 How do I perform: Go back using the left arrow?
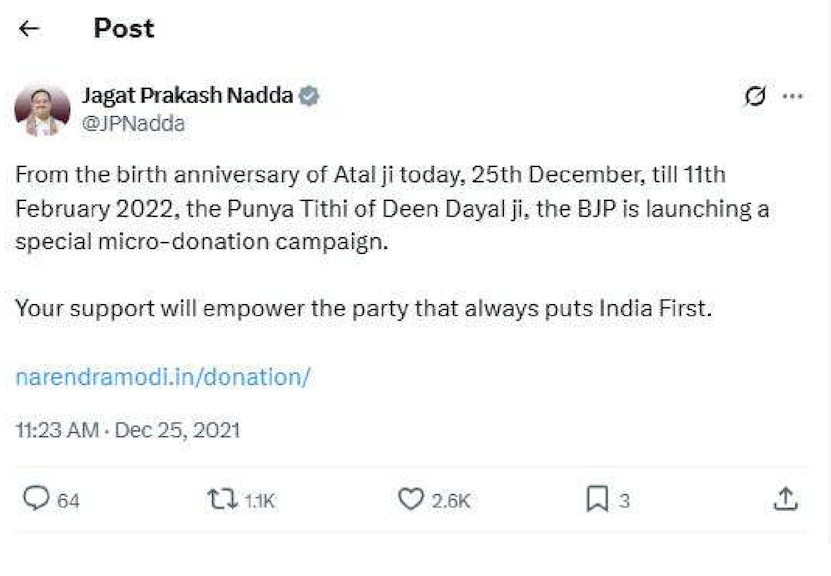click(29, 29)
